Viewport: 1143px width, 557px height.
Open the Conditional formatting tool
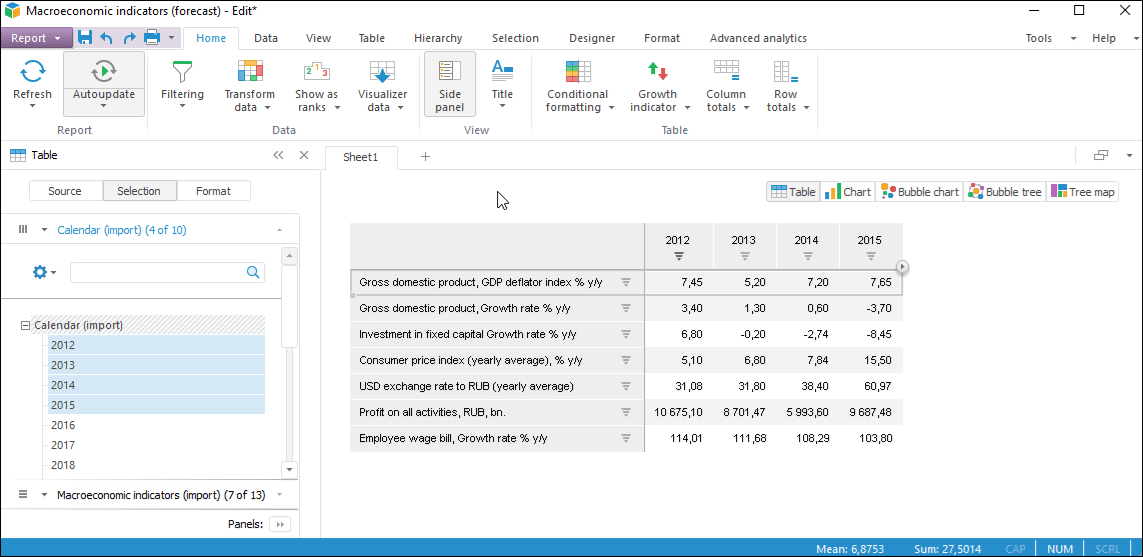577,72
